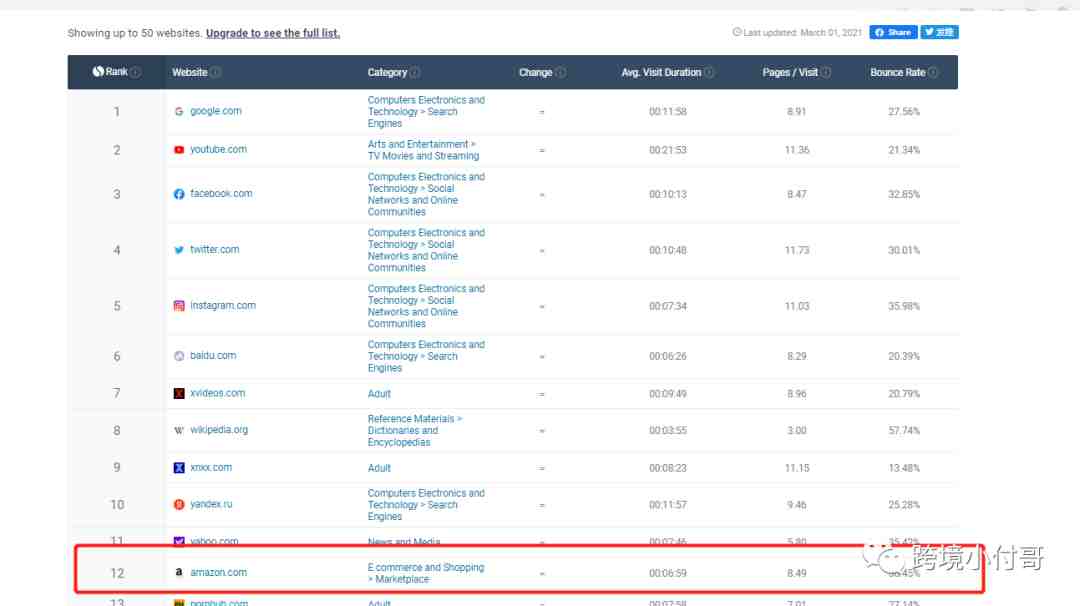This screenshot has height=606, width=1080.
Task: Open xnxx.com's Adult category link
Action: point(379,468)
